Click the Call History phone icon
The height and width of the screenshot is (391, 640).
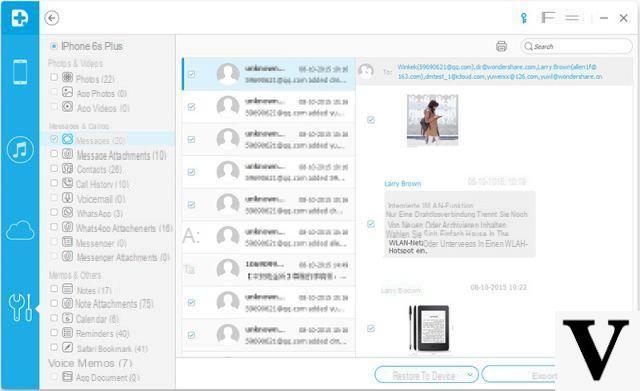(x=67, y=183)
